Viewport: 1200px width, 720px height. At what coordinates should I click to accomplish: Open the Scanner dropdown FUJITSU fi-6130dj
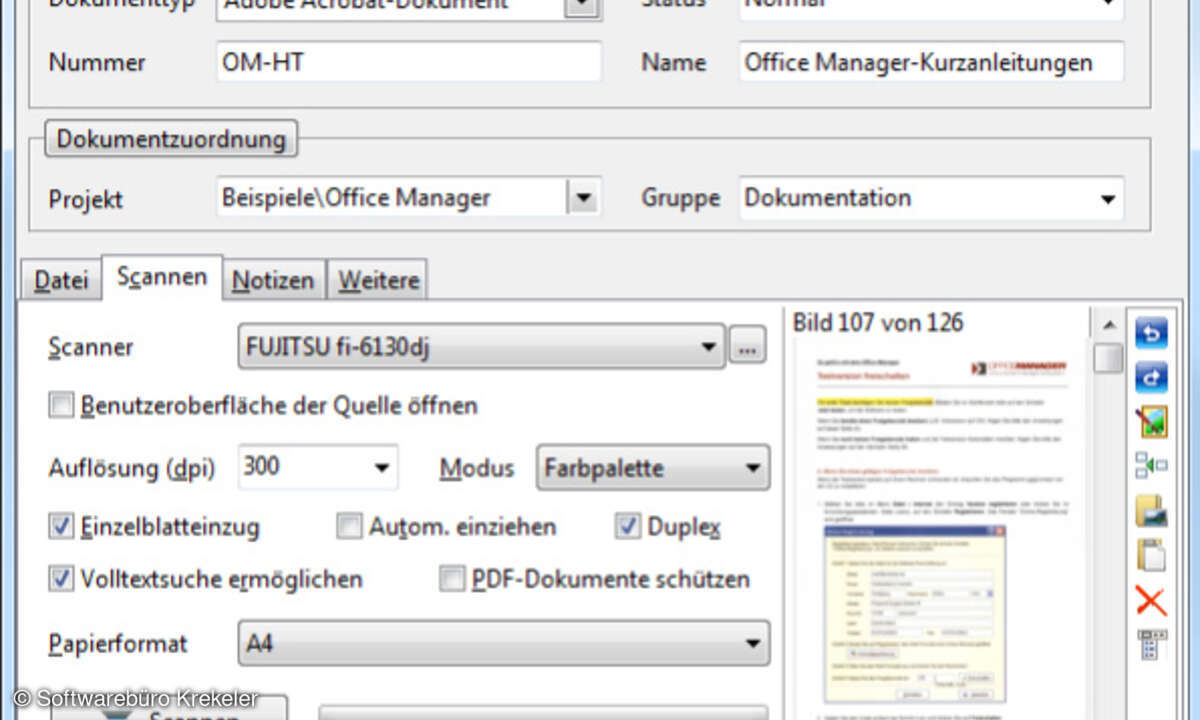tap(481, 348)
